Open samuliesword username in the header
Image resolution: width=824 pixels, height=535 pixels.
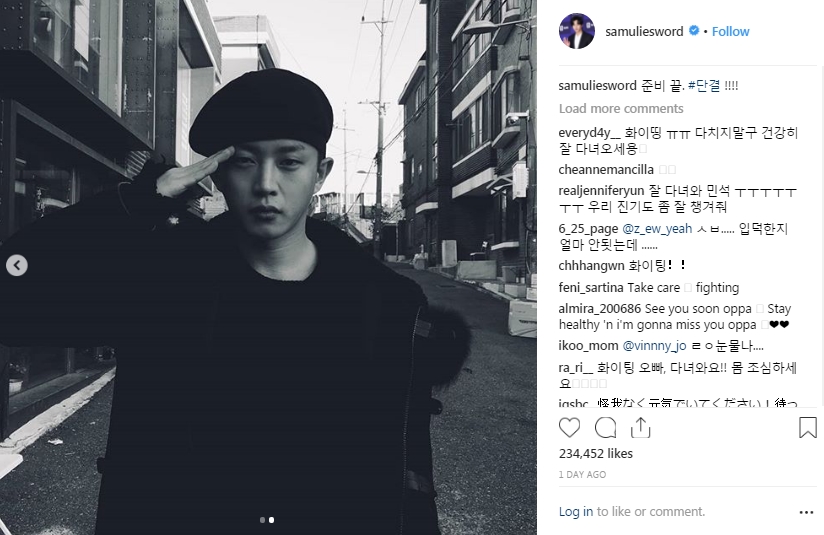(x=644, y=32)
